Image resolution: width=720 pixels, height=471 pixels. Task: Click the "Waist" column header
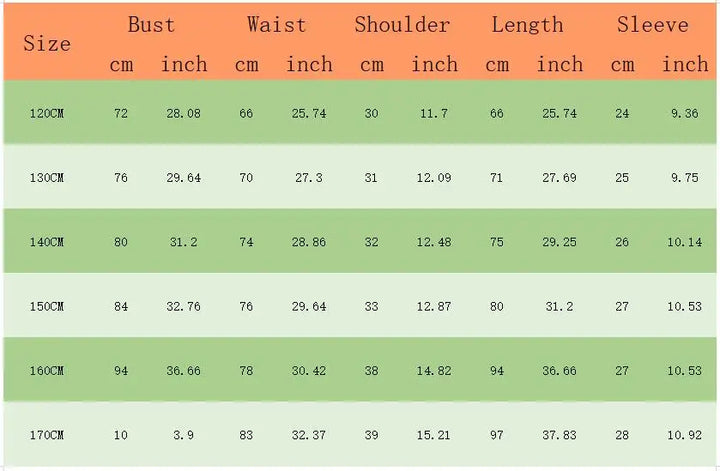(x=276, y=25)
